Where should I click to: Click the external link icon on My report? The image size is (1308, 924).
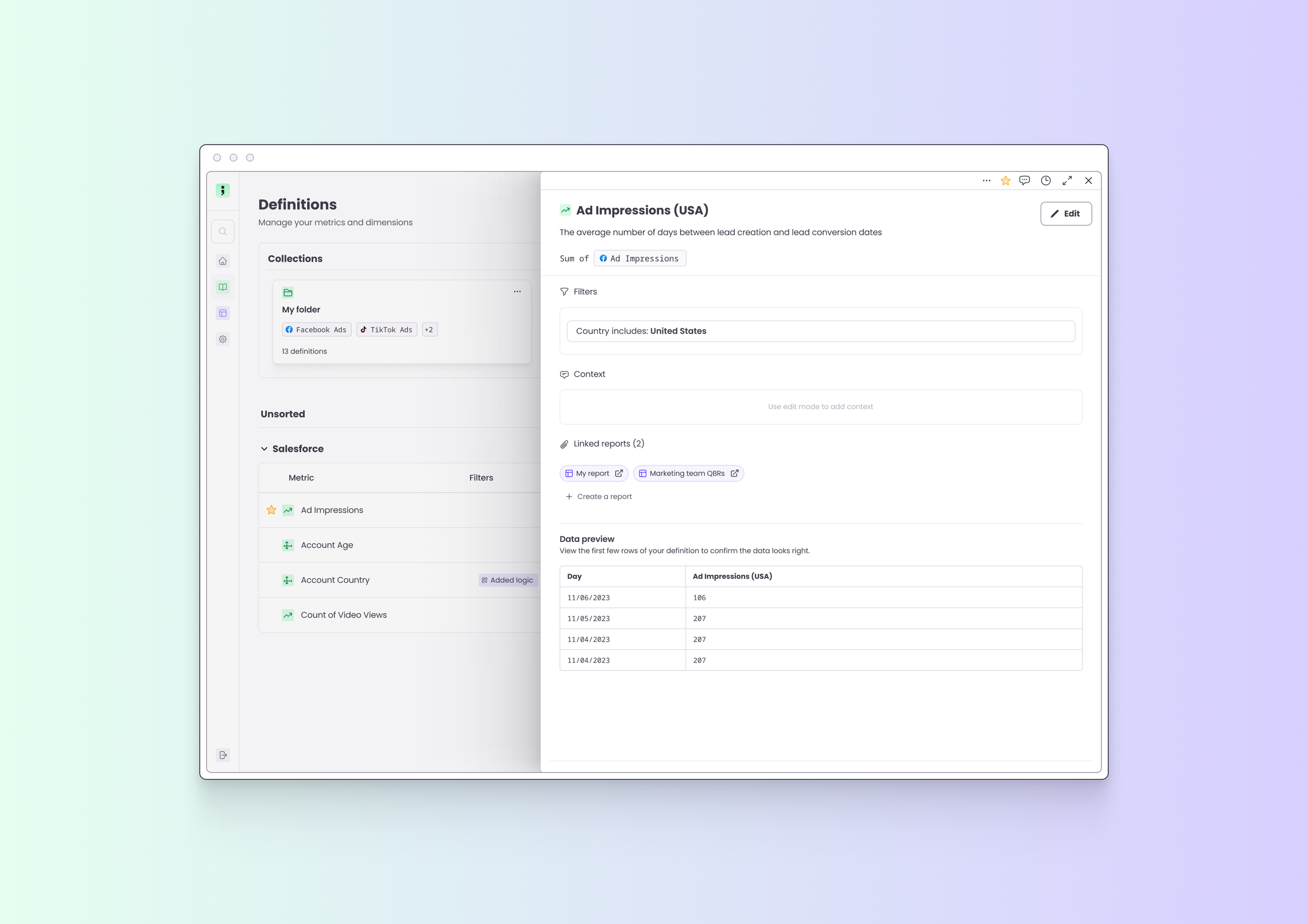pos(618,474)
